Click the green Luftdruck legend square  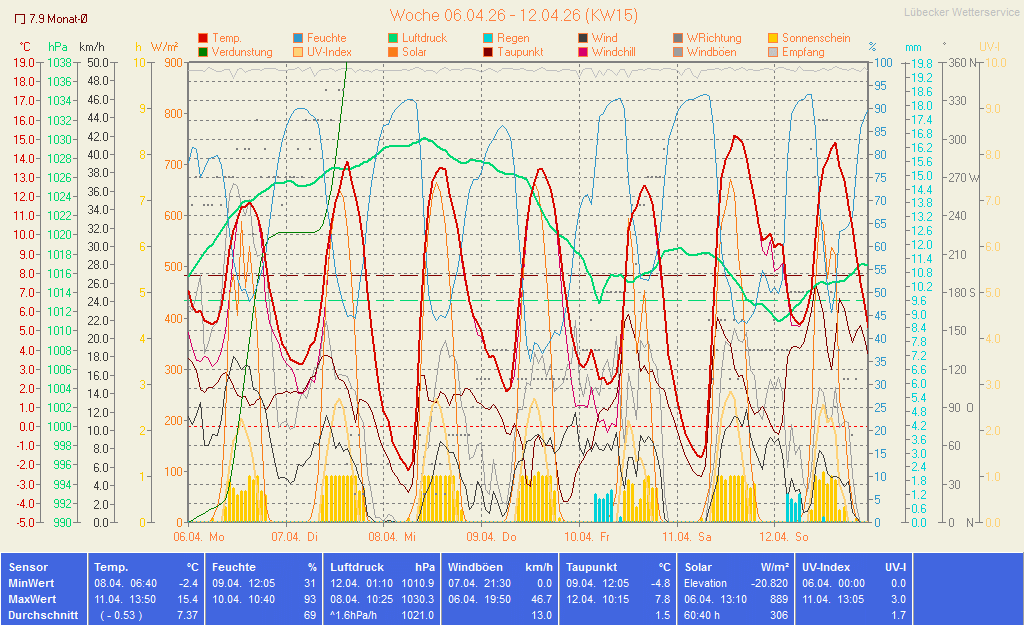click(393, 38)
